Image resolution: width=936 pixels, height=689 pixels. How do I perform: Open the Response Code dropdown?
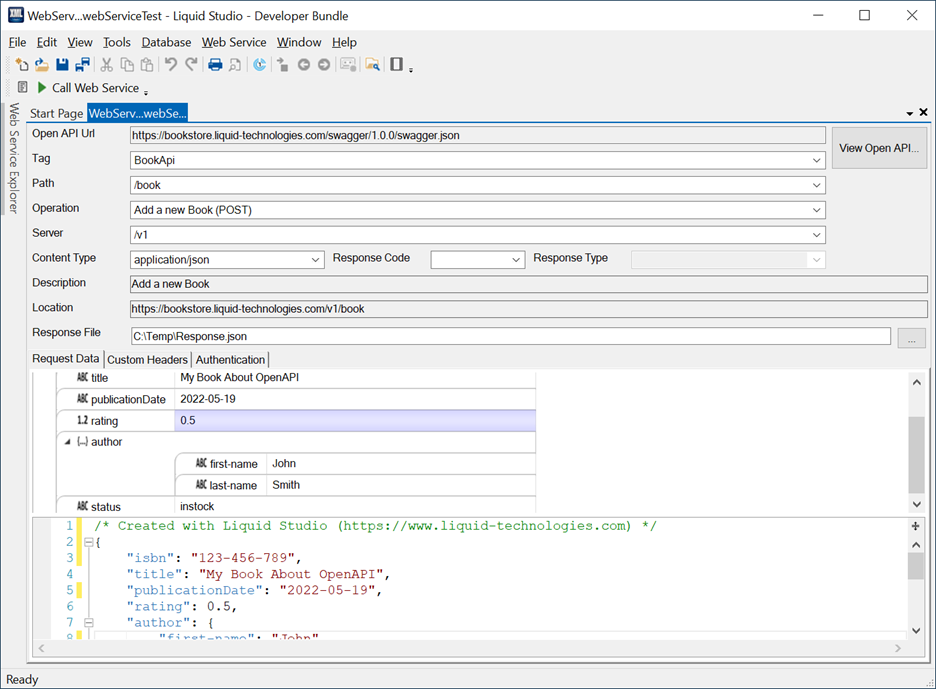click(516, 260)
